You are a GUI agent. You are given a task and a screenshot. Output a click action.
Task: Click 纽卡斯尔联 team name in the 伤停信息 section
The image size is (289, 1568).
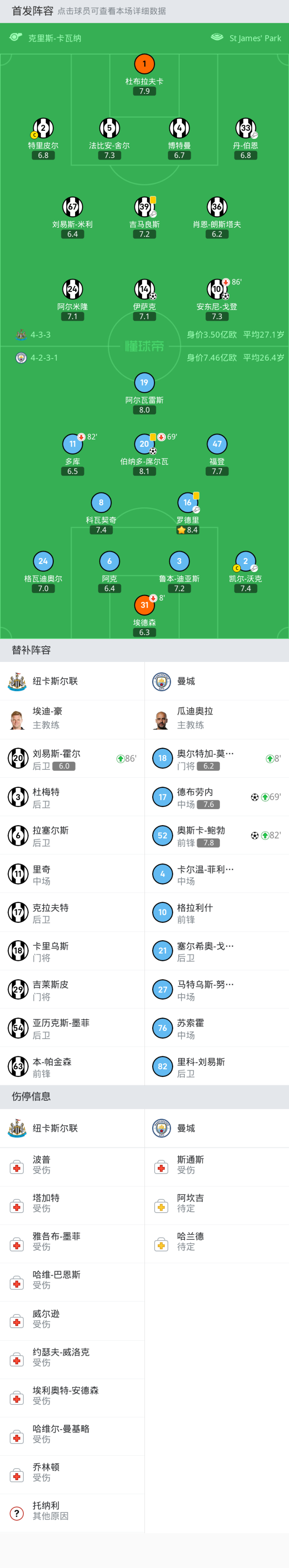click(55, 1128)
